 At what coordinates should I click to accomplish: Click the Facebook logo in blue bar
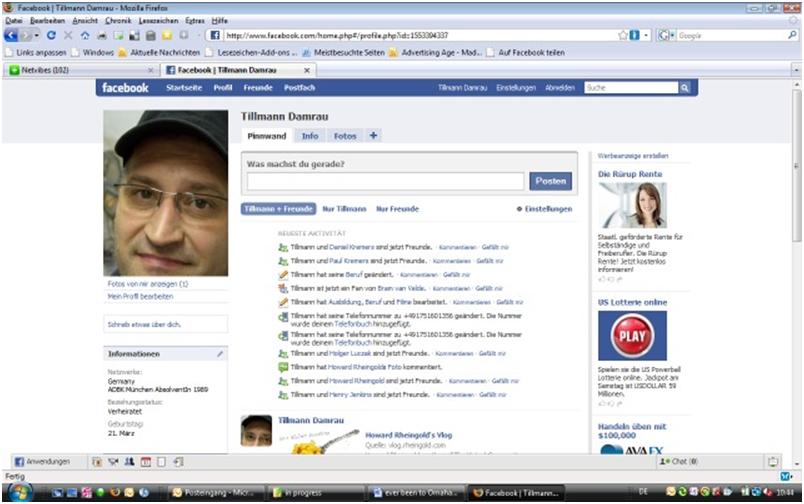point(125,88)
